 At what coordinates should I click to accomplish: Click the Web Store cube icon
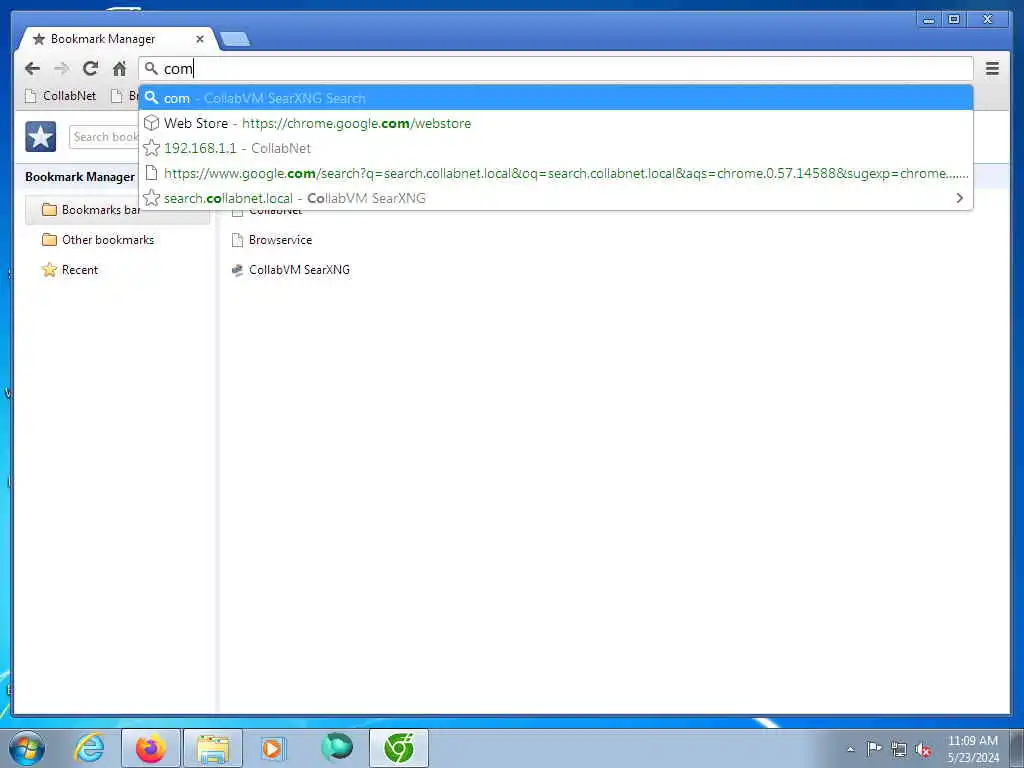pos(152,123)
